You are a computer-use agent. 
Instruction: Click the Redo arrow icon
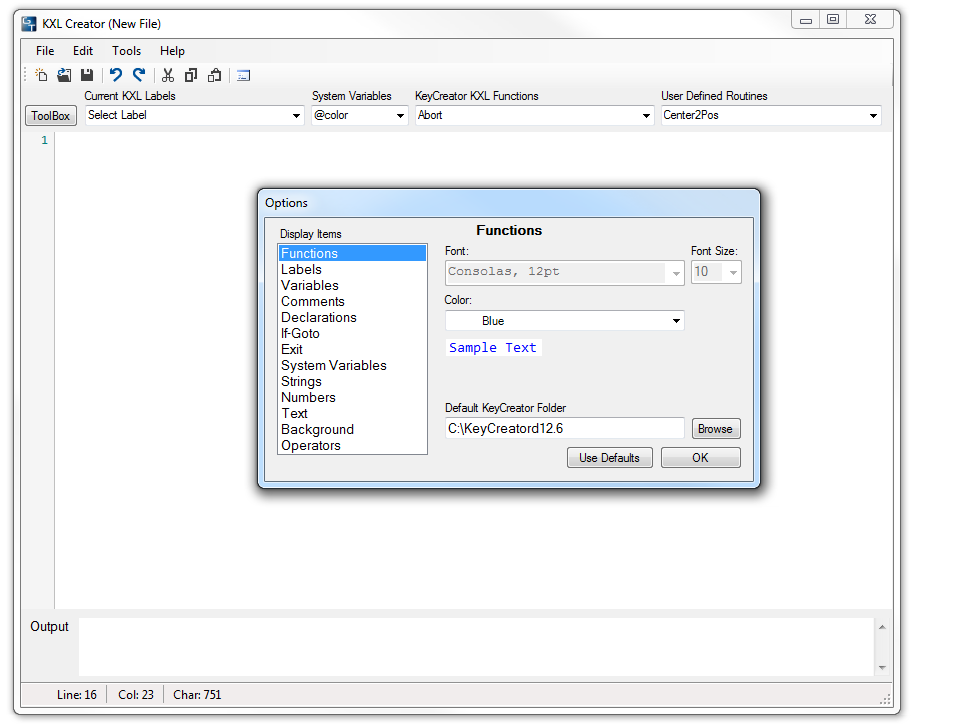click(x=139, y=75)
